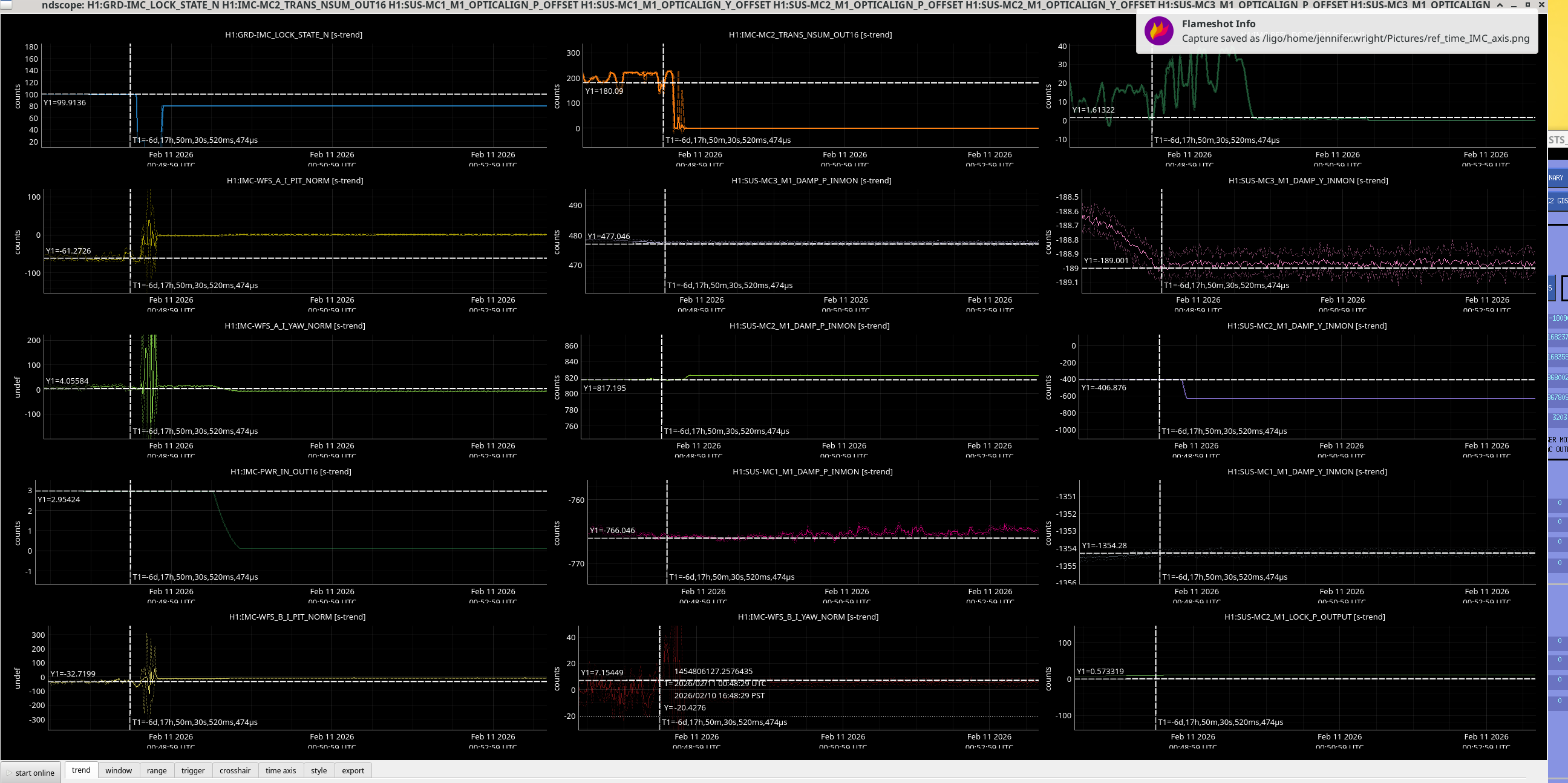Viewport: 1568px width, 783px height.
Task: Open the trigger tab
Action: click(x=193, y=771)
